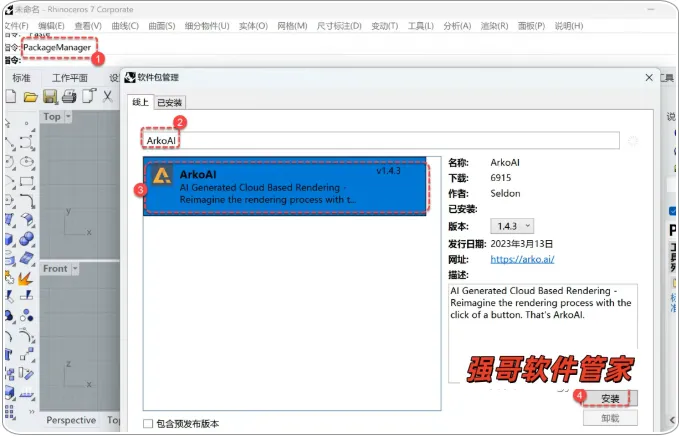Click the release date 2023年3月13日

click(x=522, y=244)
